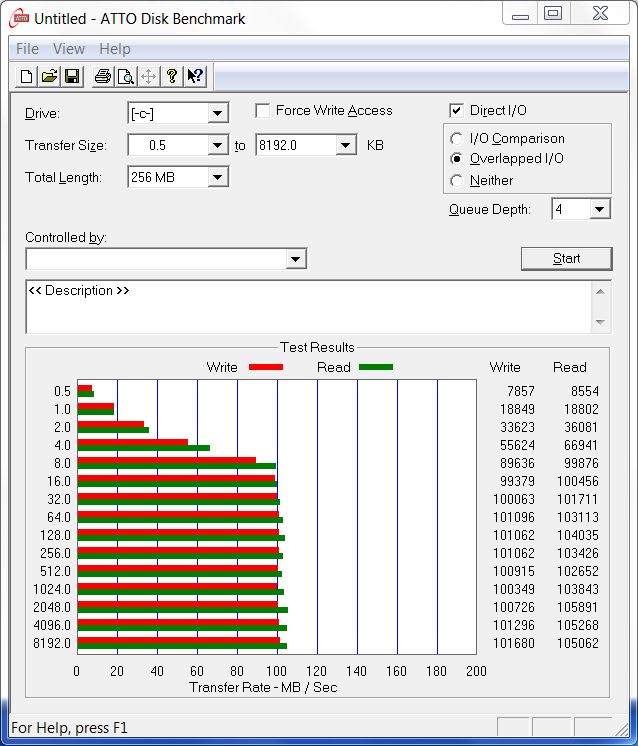Open a saved benchmark file icon

49,76
